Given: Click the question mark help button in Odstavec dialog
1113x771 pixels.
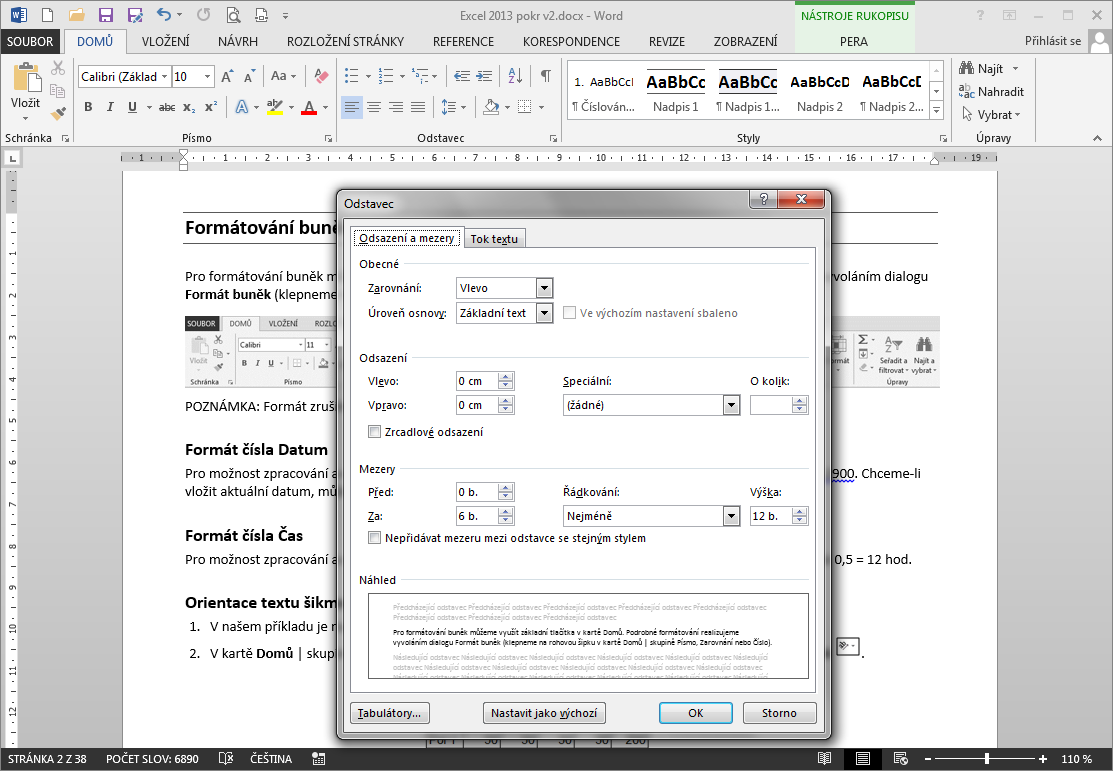Looking at the screenshot, I should 764,199.
